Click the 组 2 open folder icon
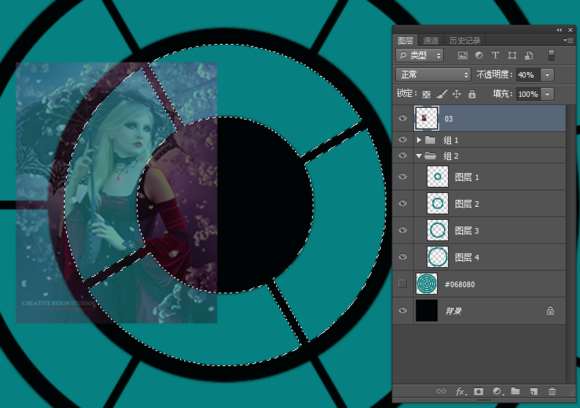The image size is (580, 408). [430, 156]
